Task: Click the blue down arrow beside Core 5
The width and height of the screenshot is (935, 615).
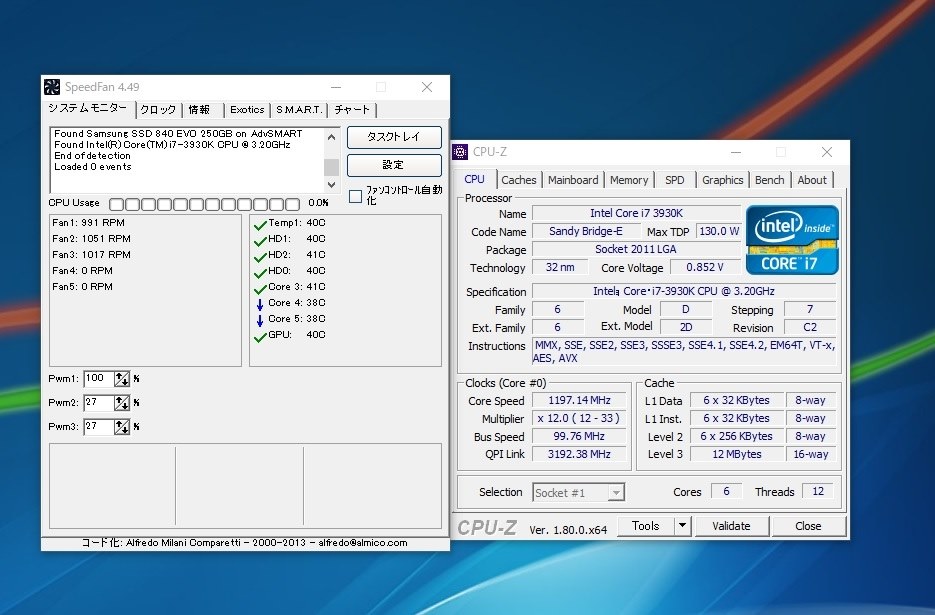Action: pos(260,321)
